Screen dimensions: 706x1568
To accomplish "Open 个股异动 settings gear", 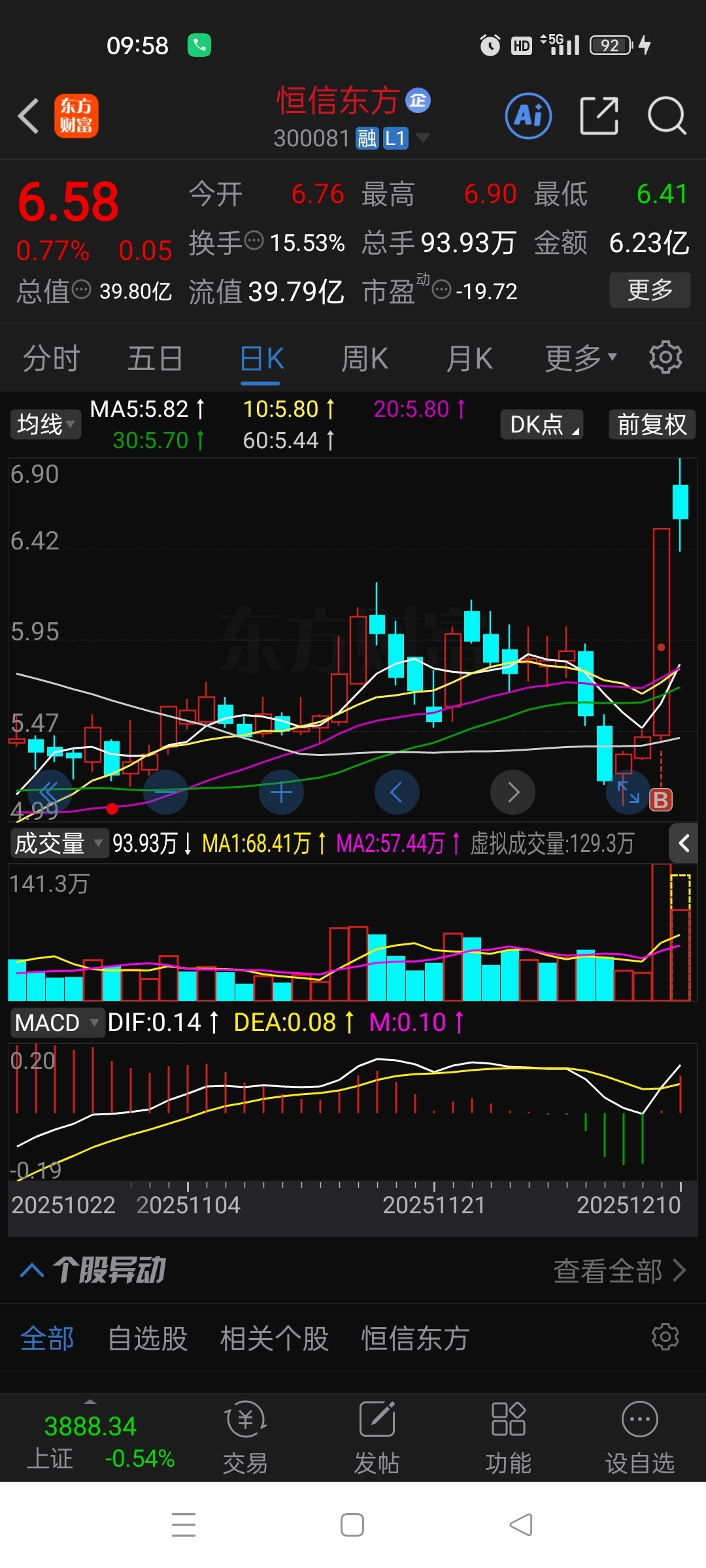I will click(x=665, y=1337).
